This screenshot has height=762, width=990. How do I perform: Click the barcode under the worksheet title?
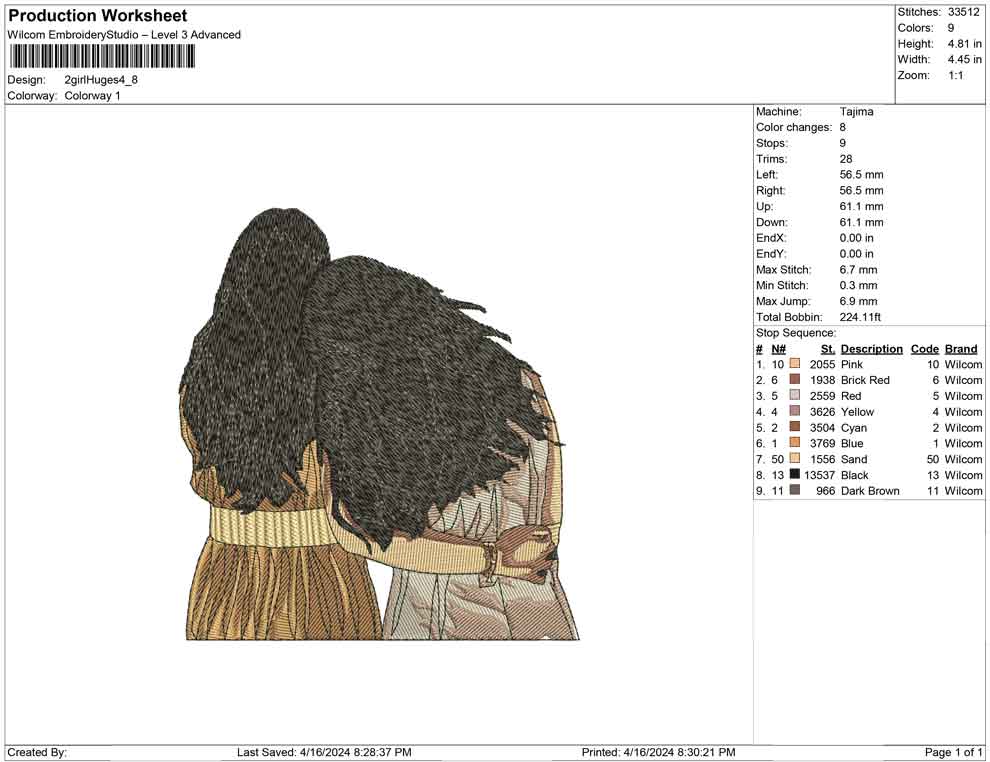click(x=101, y=56)
